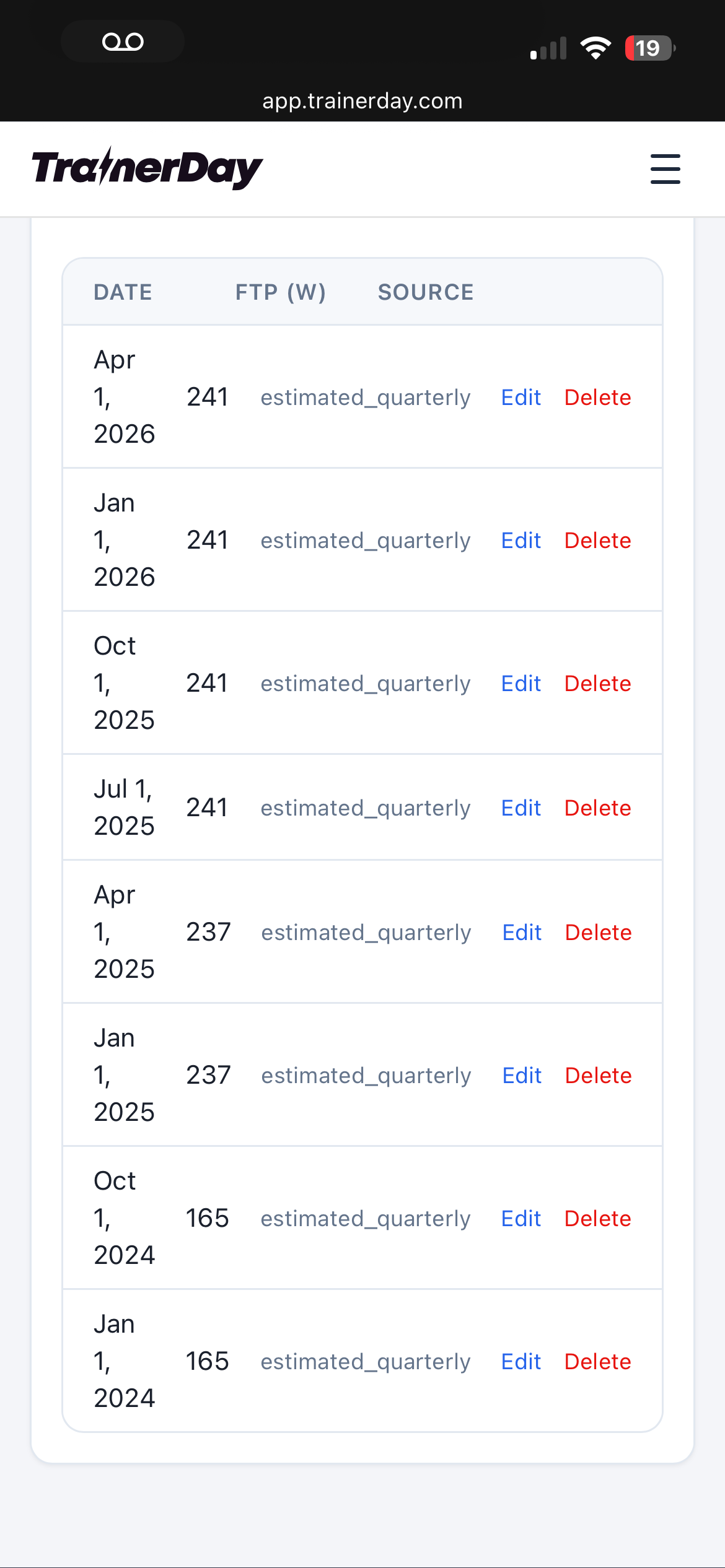Edit the Apr 1, 2026 FTP entry
The width and height of the screenshot is (725, 1568).
(521, 397)
